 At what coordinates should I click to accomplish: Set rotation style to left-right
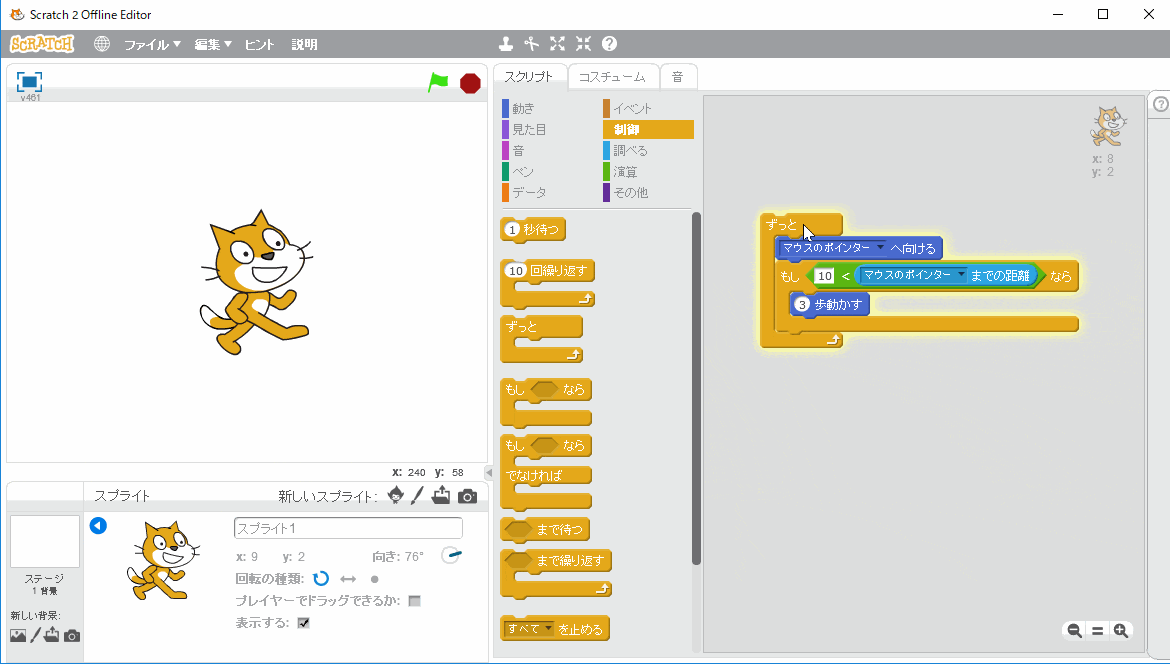tap(348, 579)
